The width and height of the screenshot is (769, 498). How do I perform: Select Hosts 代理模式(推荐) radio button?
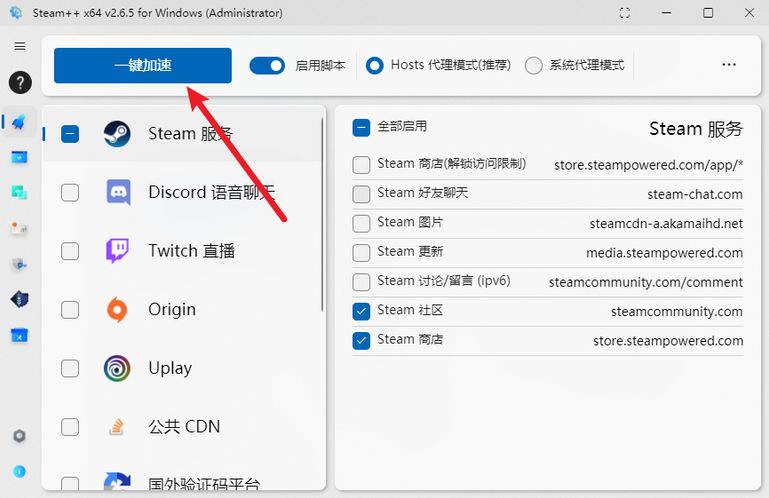click(x=374, y=65)
